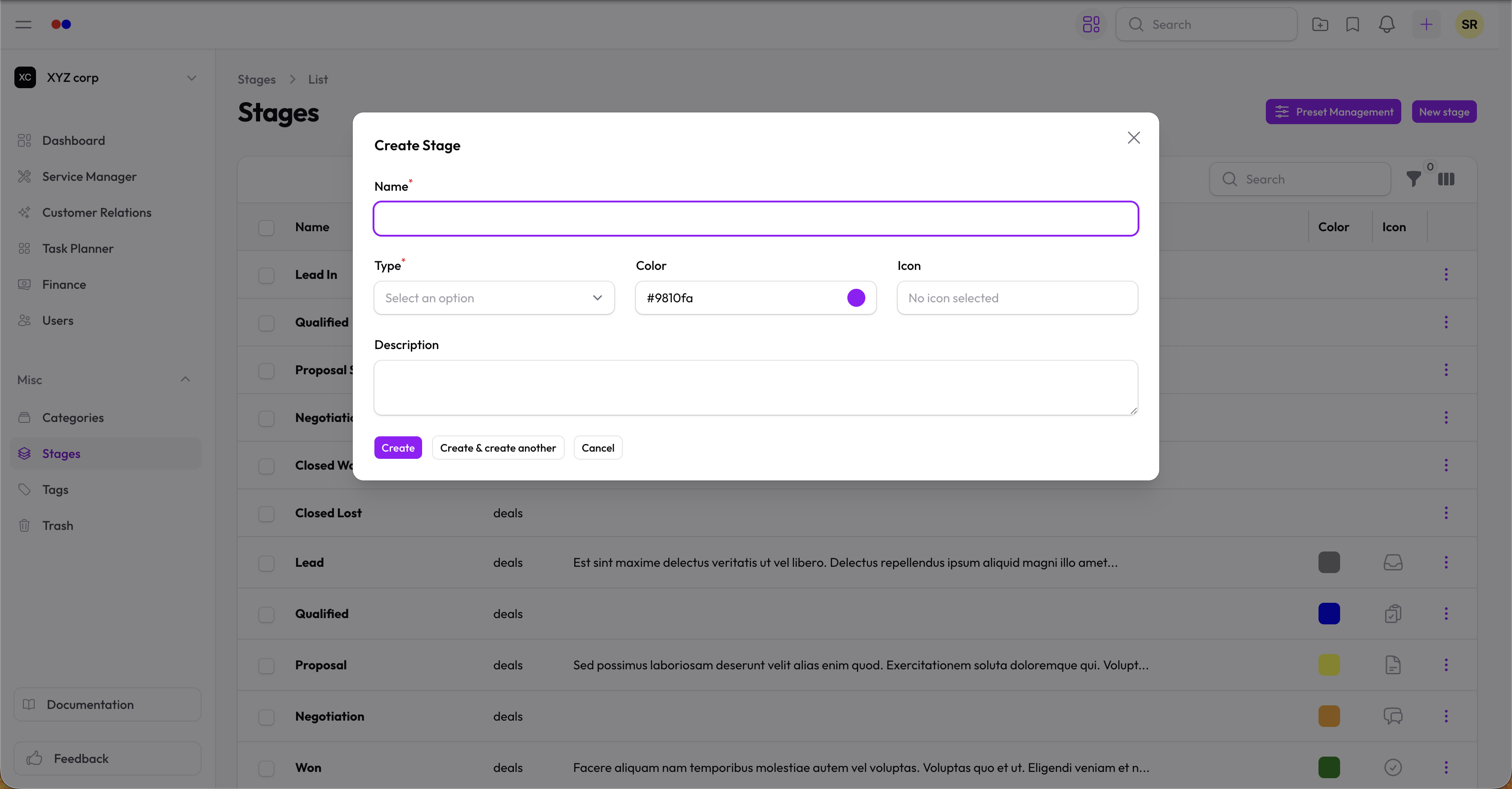This screenshot has height=789, width=1512.
Task: Click the check circle icon in Won row
Action: (1393, 767)
